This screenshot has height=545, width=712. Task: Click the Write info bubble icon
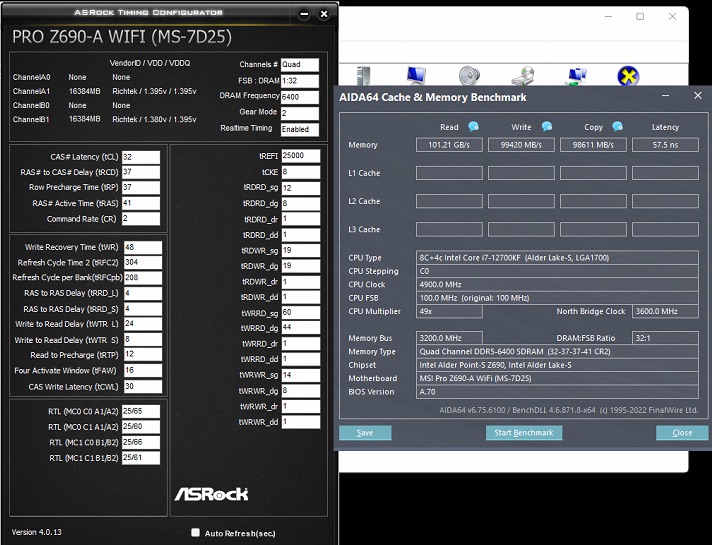547,127
